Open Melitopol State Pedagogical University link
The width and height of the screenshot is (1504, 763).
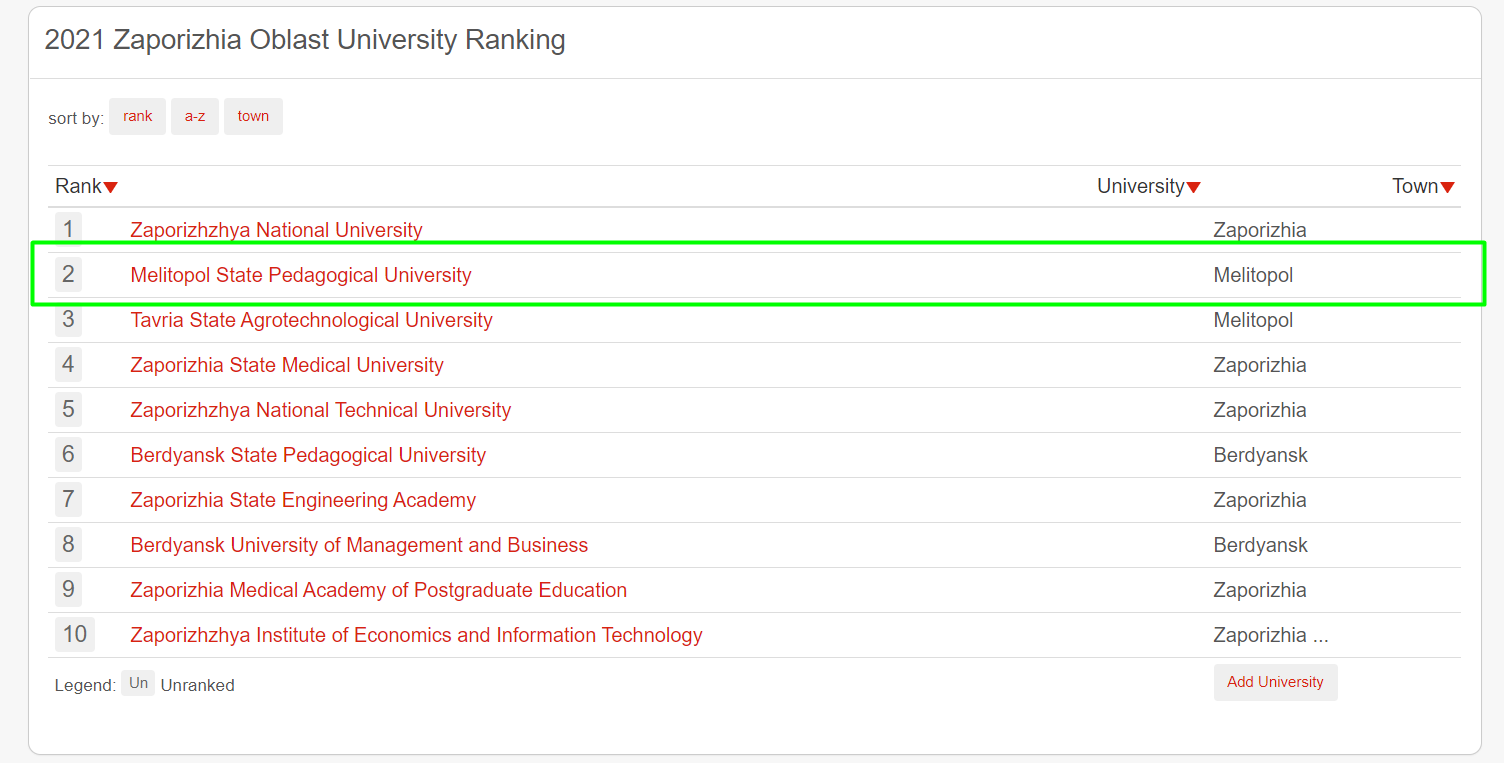tap(300, 275)
